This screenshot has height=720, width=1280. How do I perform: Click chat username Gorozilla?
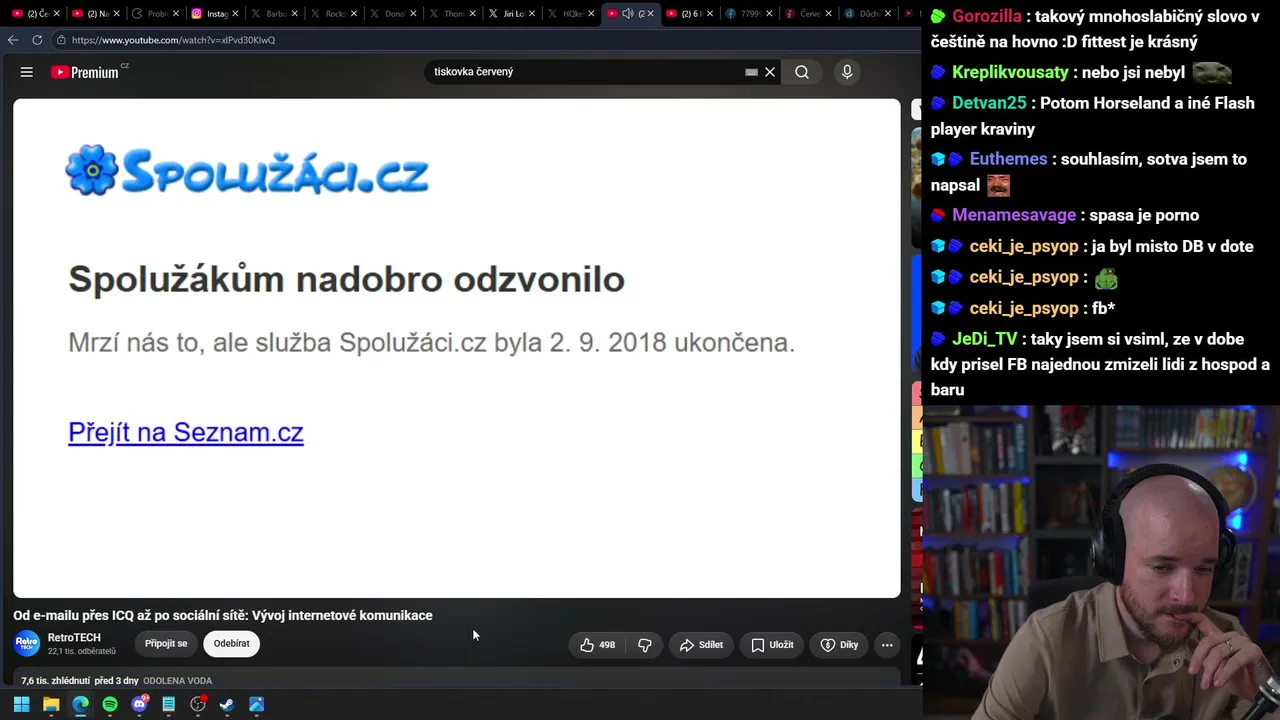(x=987, y=16)
